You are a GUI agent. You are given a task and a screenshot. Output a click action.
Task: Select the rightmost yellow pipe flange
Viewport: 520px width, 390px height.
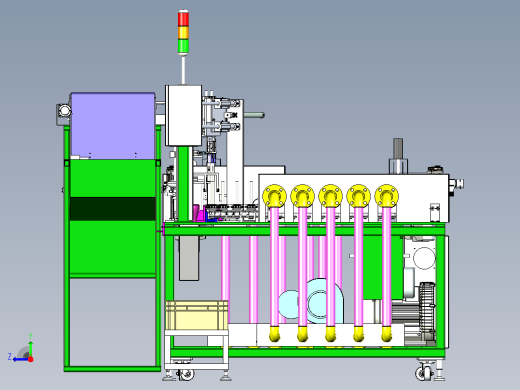pyautogui.click(x=387, y=196)
